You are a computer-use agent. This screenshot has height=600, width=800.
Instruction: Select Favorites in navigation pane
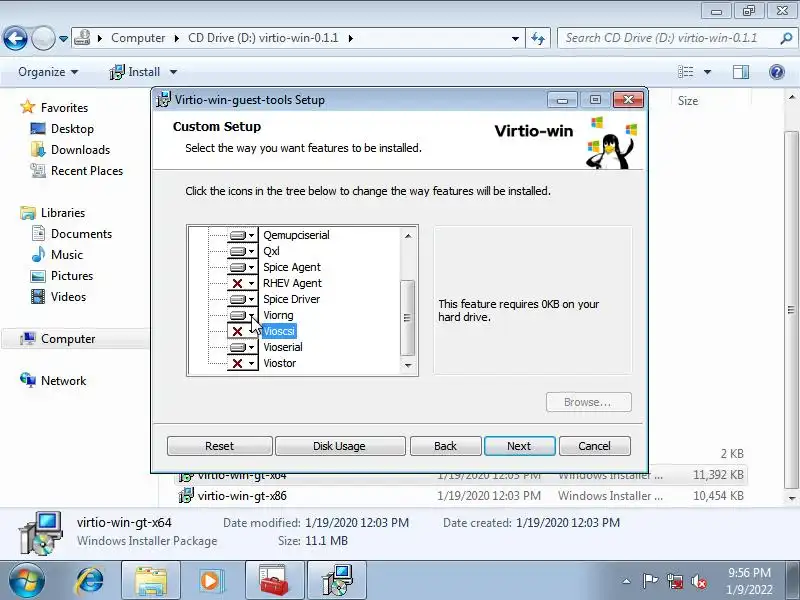[64, 108]
